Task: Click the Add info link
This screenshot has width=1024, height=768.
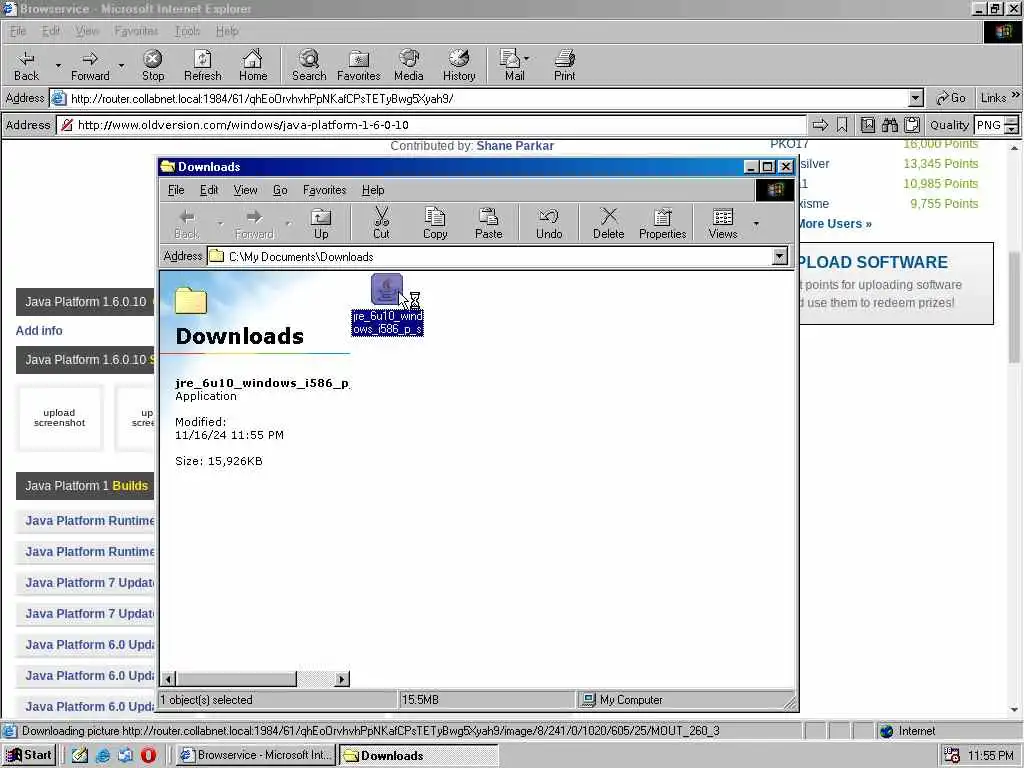Action: point(39,330)
